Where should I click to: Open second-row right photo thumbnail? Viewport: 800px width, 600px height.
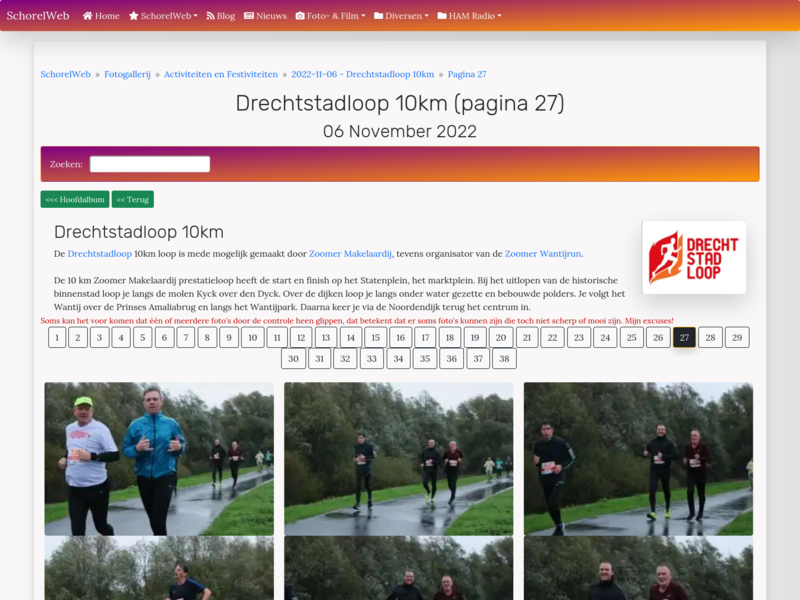click(638, 568)
